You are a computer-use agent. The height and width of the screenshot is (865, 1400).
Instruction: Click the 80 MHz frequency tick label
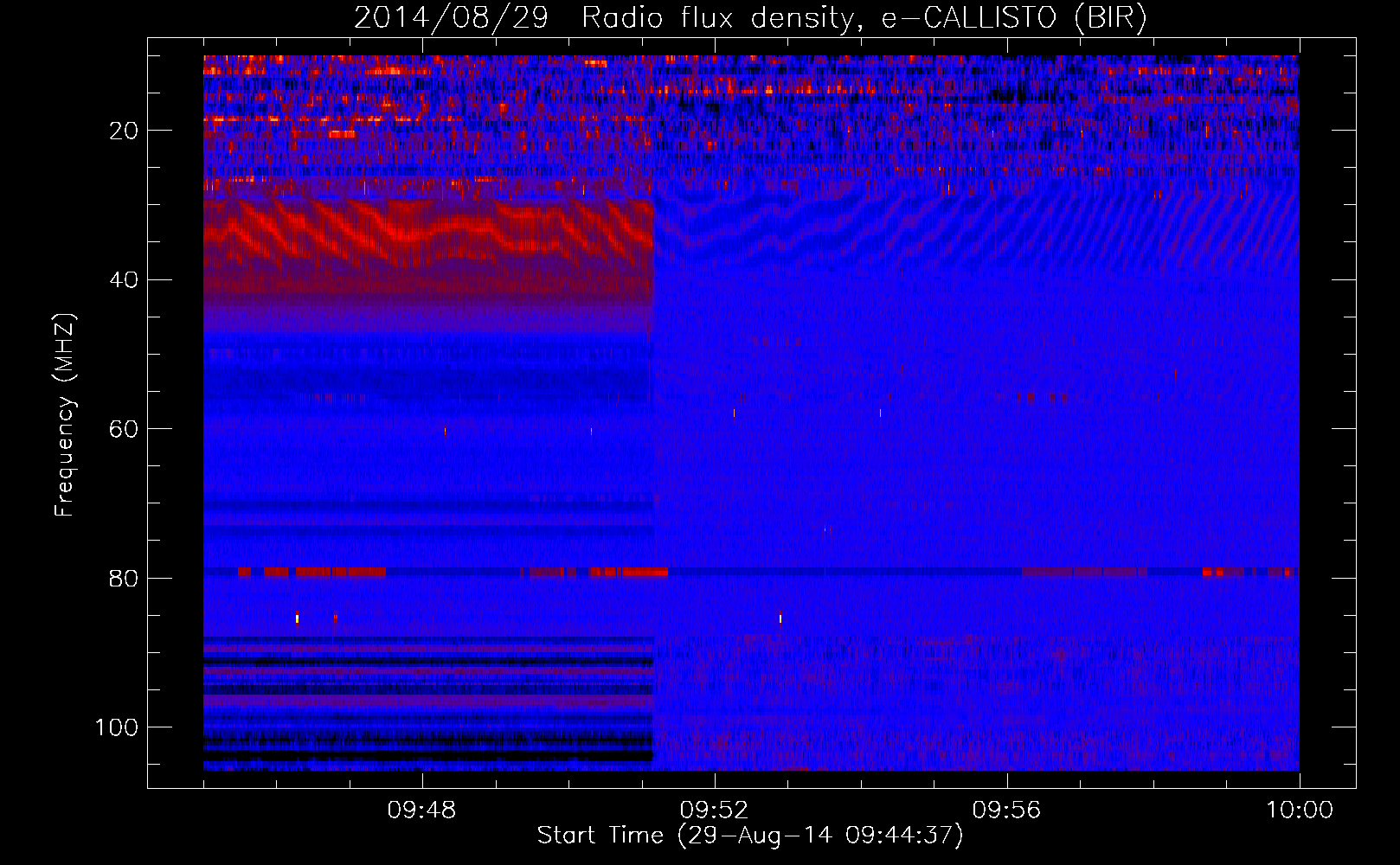pyautogui.click(x=125, y=579)
